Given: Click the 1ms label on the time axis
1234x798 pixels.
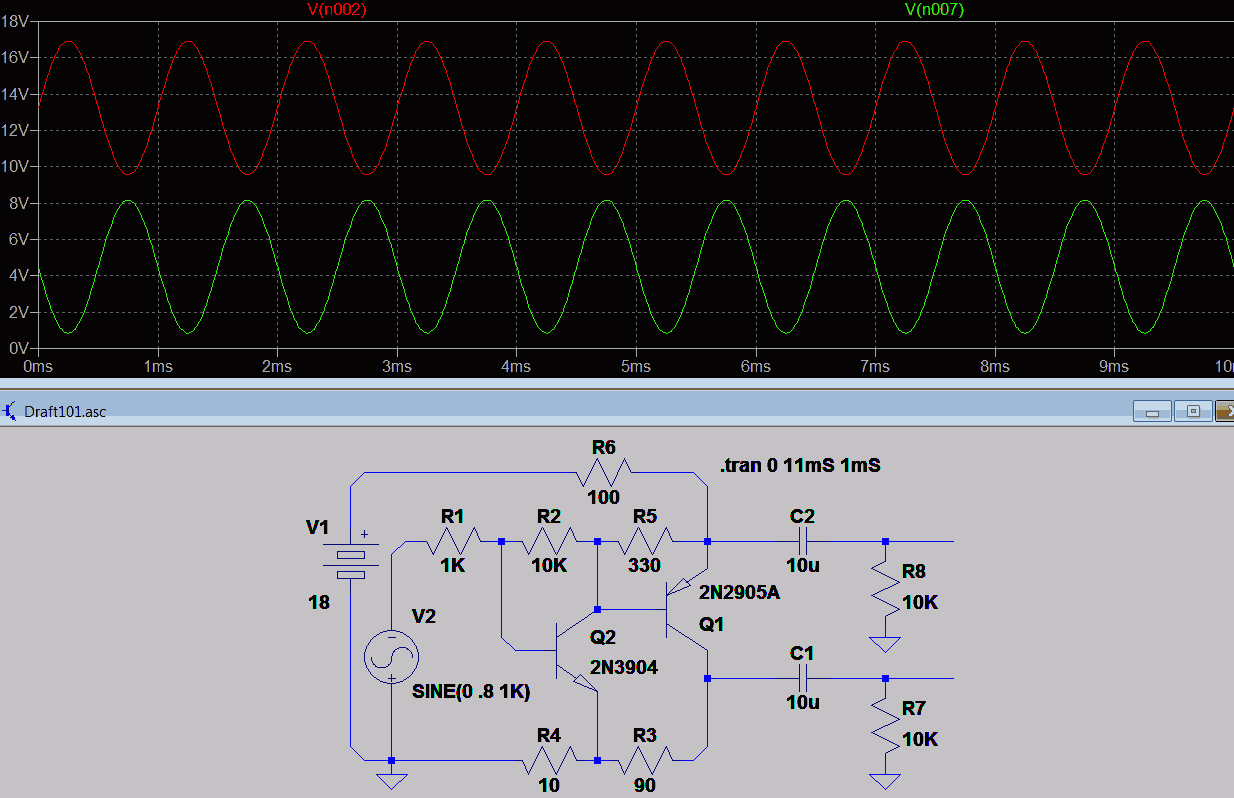Looking at the screenshot, I should pyautogui.click(x=157, y=367).
